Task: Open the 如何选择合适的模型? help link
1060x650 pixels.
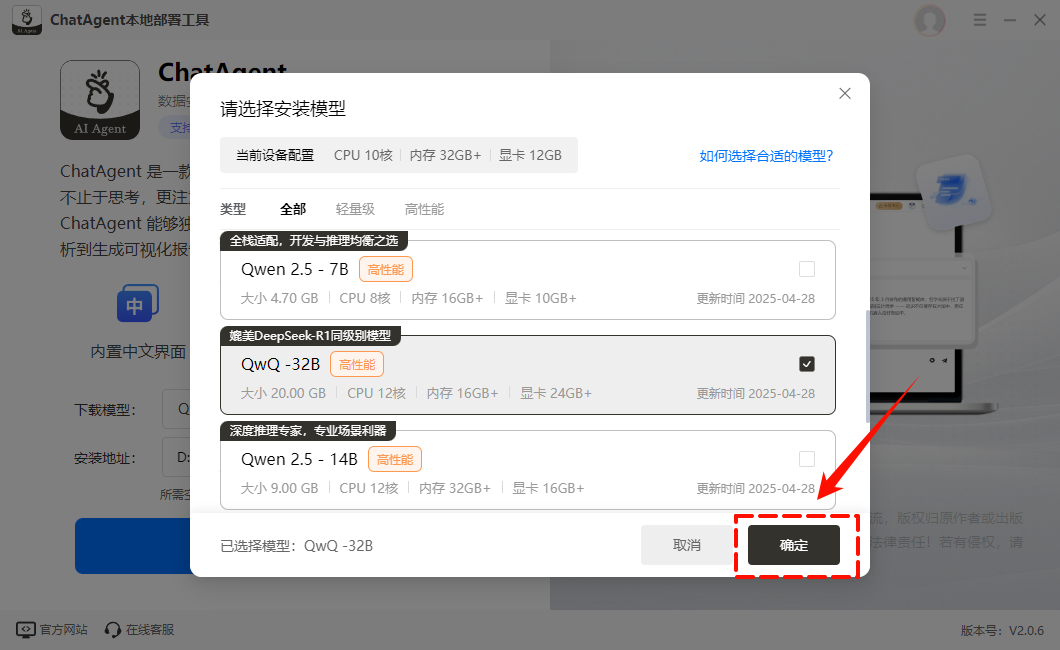Action: [766, 156]
